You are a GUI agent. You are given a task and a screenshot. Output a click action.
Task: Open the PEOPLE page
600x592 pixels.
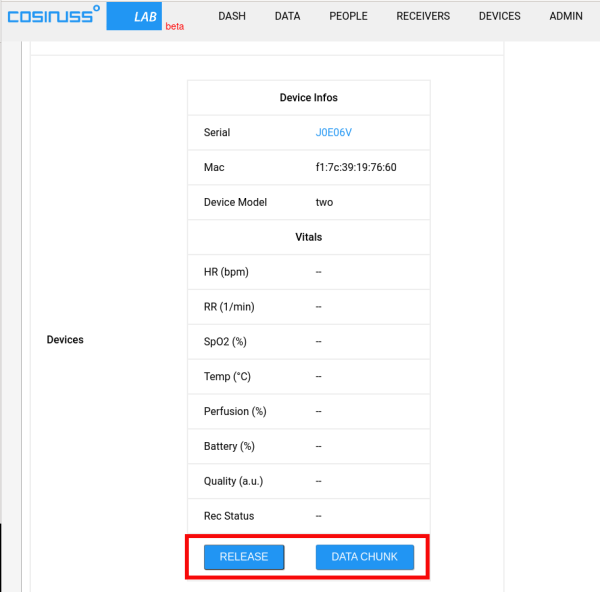348,16
